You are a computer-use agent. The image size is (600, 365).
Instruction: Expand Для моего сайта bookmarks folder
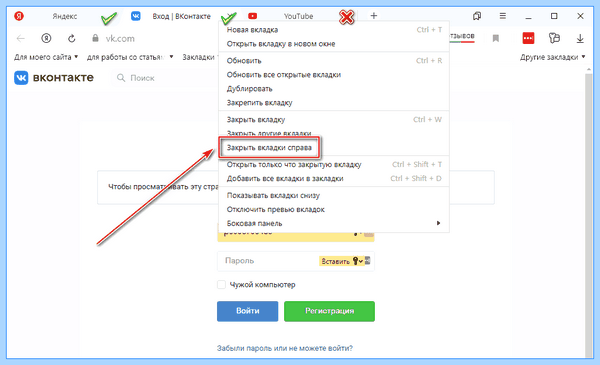[46, 57]
